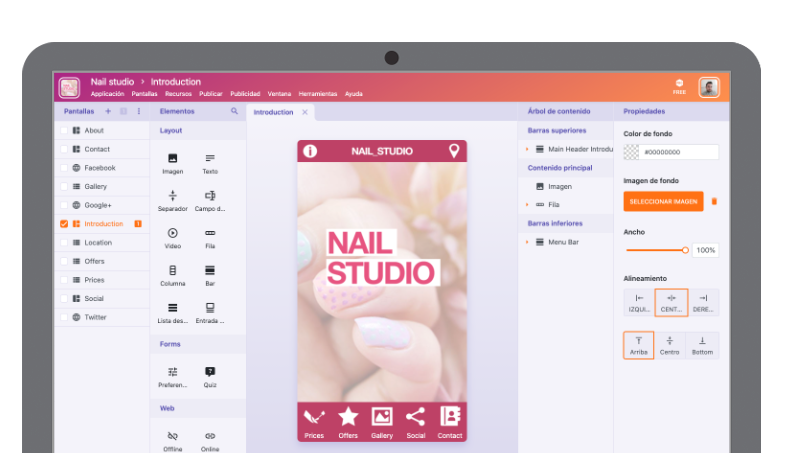This screenshot has height=453, width=800.
Task: Check the Introduction screen checkbox
Action: pyautogui.click(x=65, y=224)
